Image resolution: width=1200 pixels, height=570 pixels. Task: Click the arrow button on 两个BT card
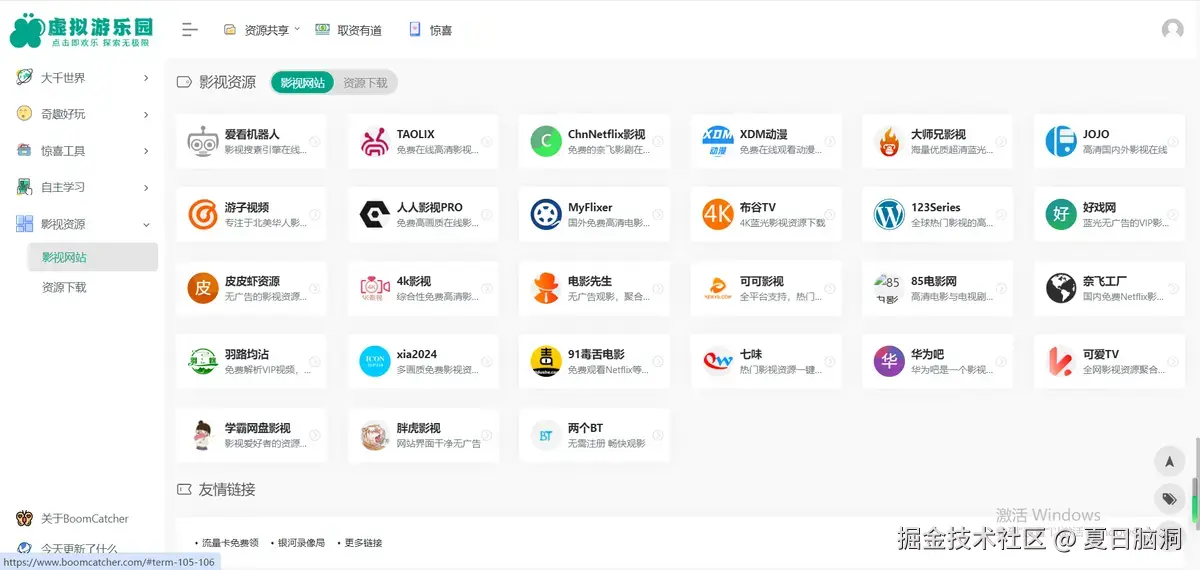[x=657, y=436]
